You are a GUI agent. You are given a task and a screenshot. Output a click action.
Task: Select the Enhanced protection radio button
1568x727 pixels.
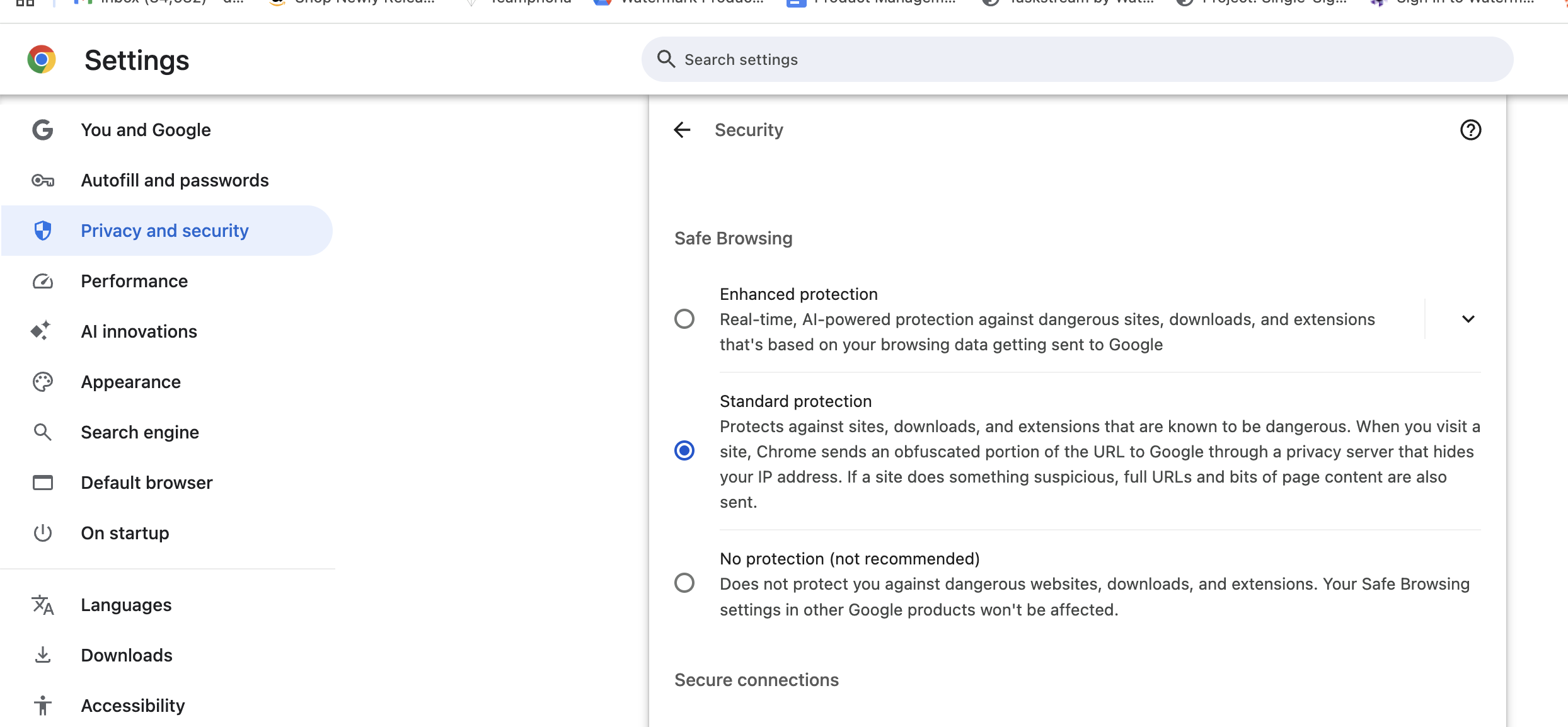point(684,319)
